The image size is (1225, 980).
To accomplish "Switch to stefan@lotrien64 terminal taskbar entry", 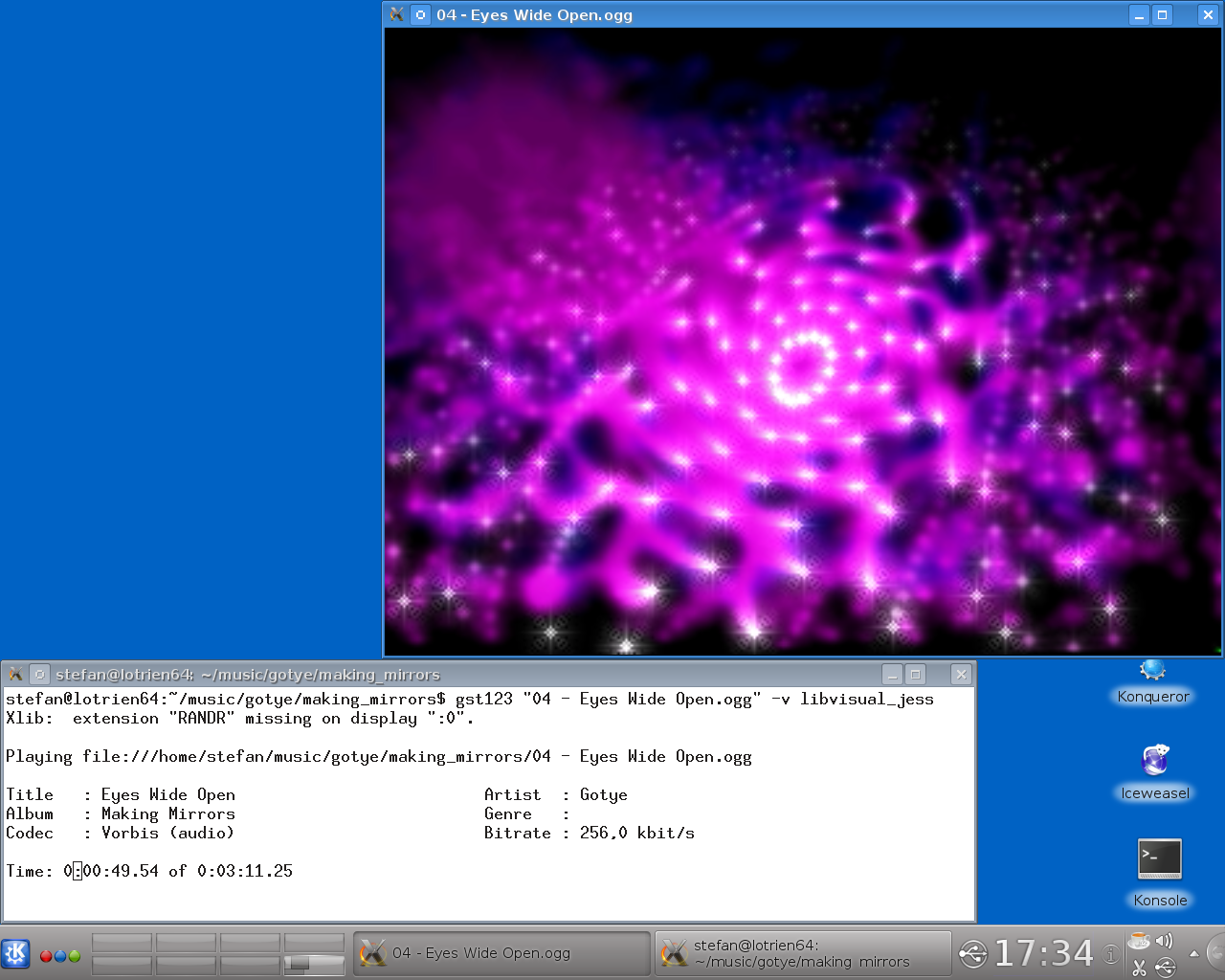I will point(802,953).
